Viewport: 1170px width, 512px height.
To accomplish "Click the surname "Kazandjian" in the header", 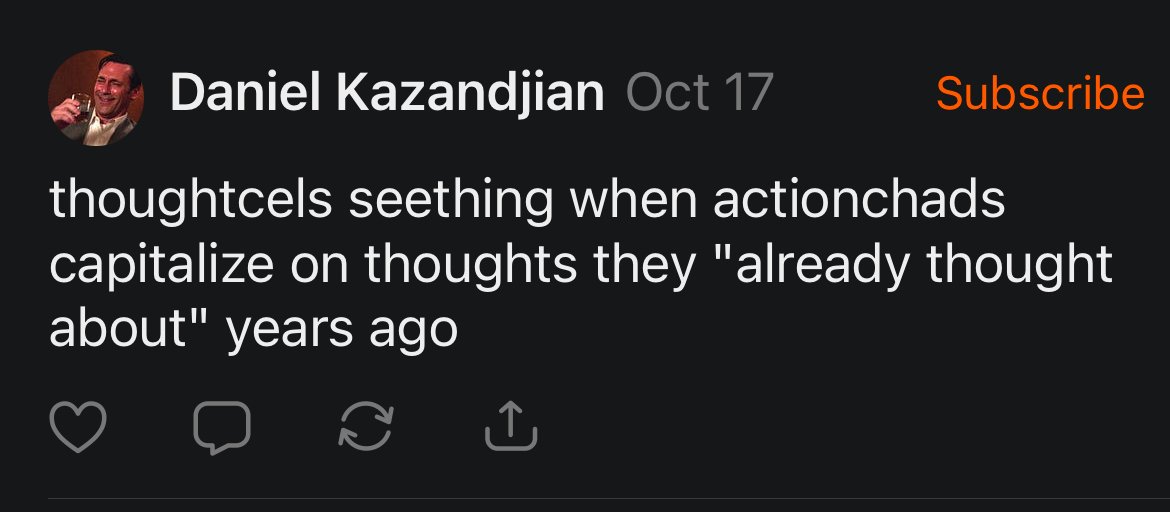I will pos(470,94).
